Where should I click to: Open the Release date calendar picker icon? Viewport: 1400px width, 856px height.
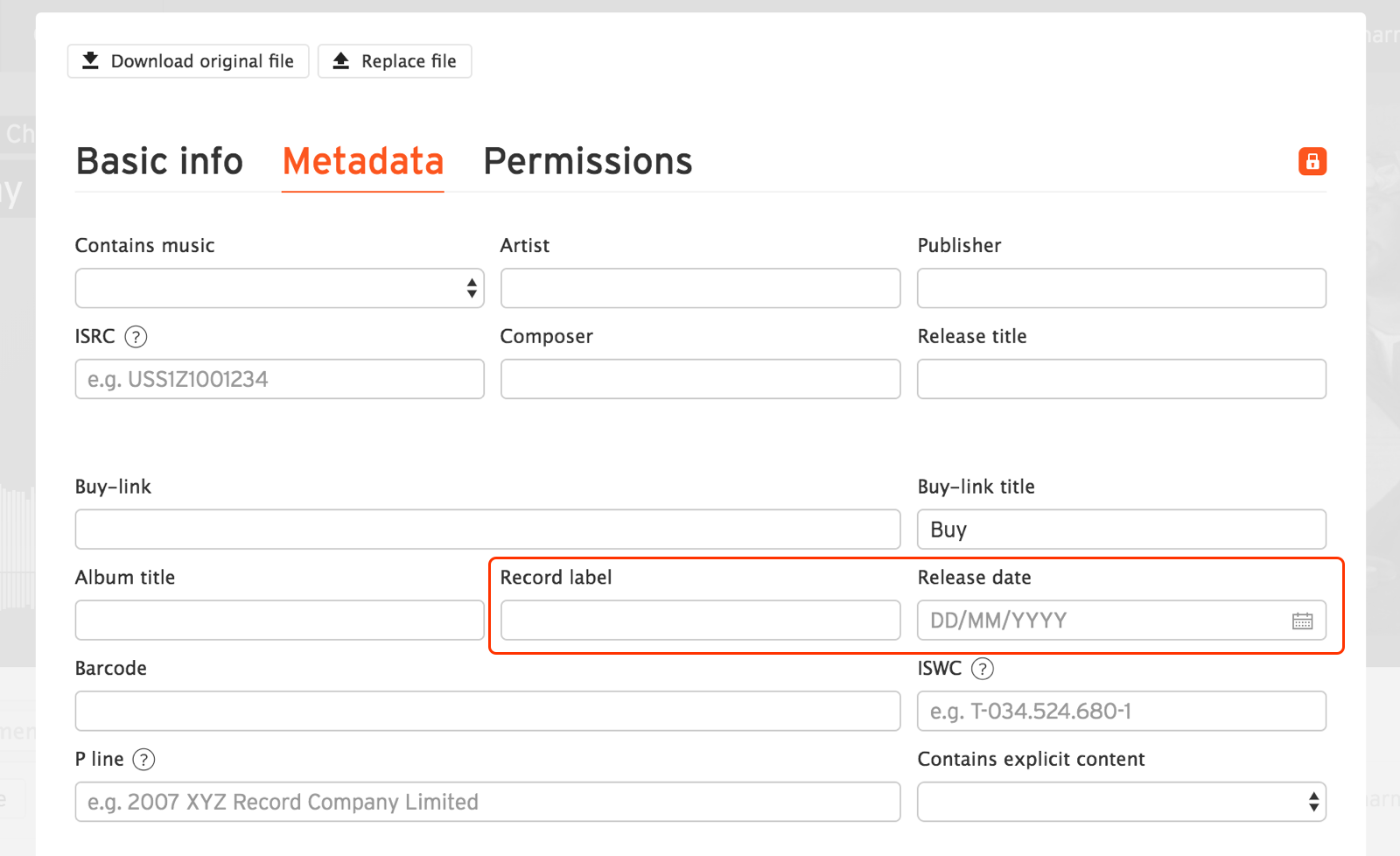1303,621
